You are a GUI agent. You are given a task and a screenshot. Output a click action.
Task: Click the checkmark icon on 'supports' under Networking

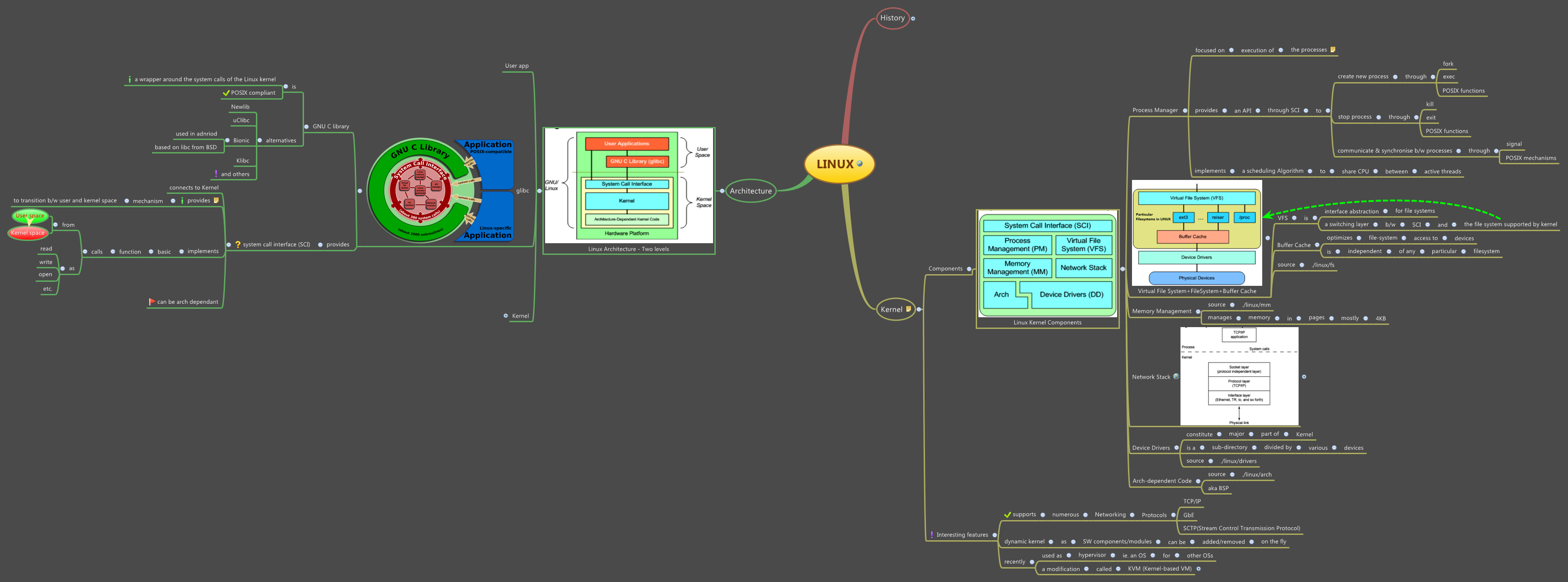coord(1008,515)
